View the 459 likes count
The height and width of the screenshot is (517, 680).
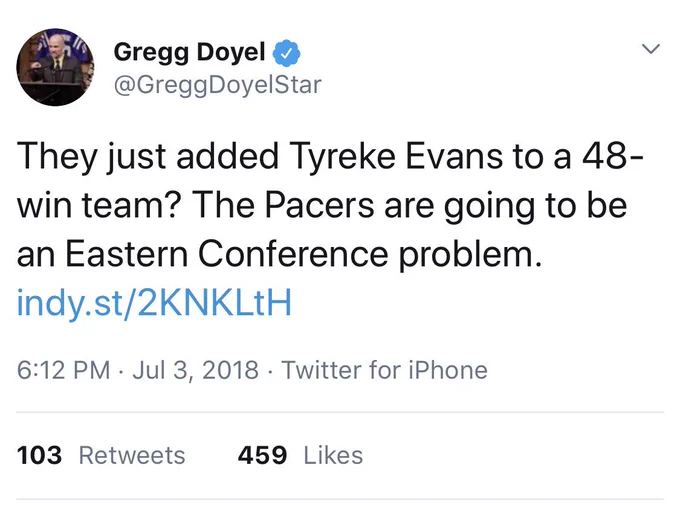point(262,455)
